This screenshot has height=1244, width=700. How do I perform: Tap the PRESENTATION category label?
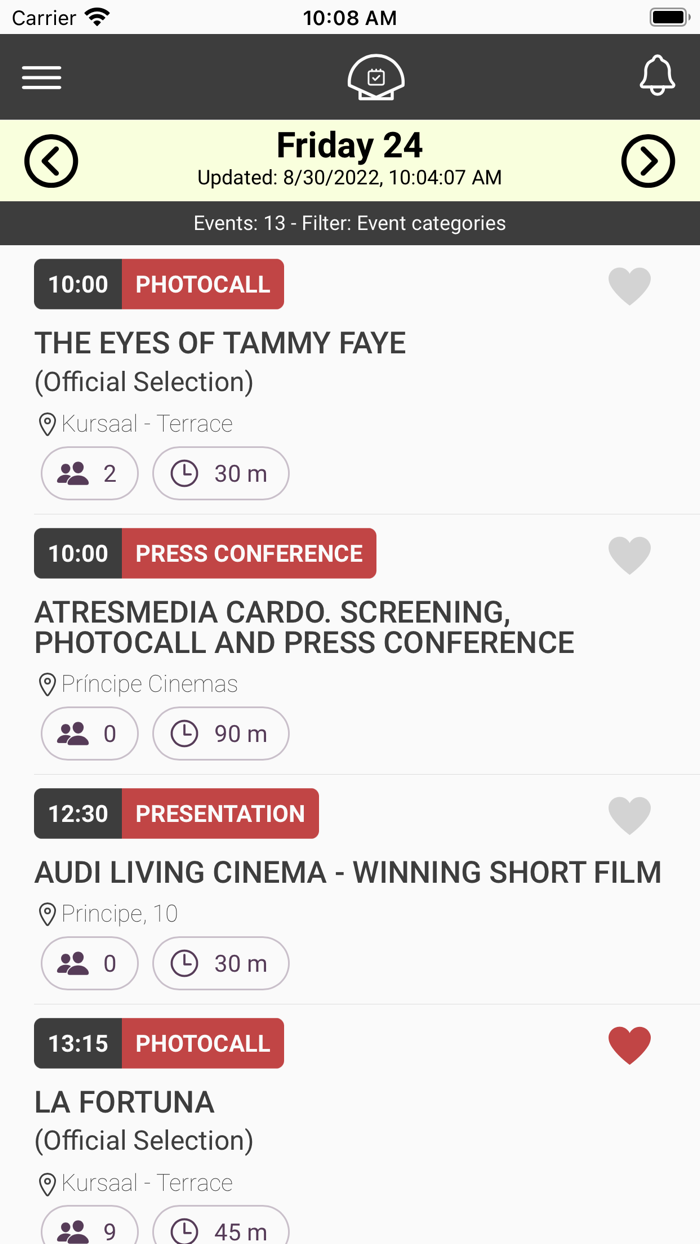221,813
